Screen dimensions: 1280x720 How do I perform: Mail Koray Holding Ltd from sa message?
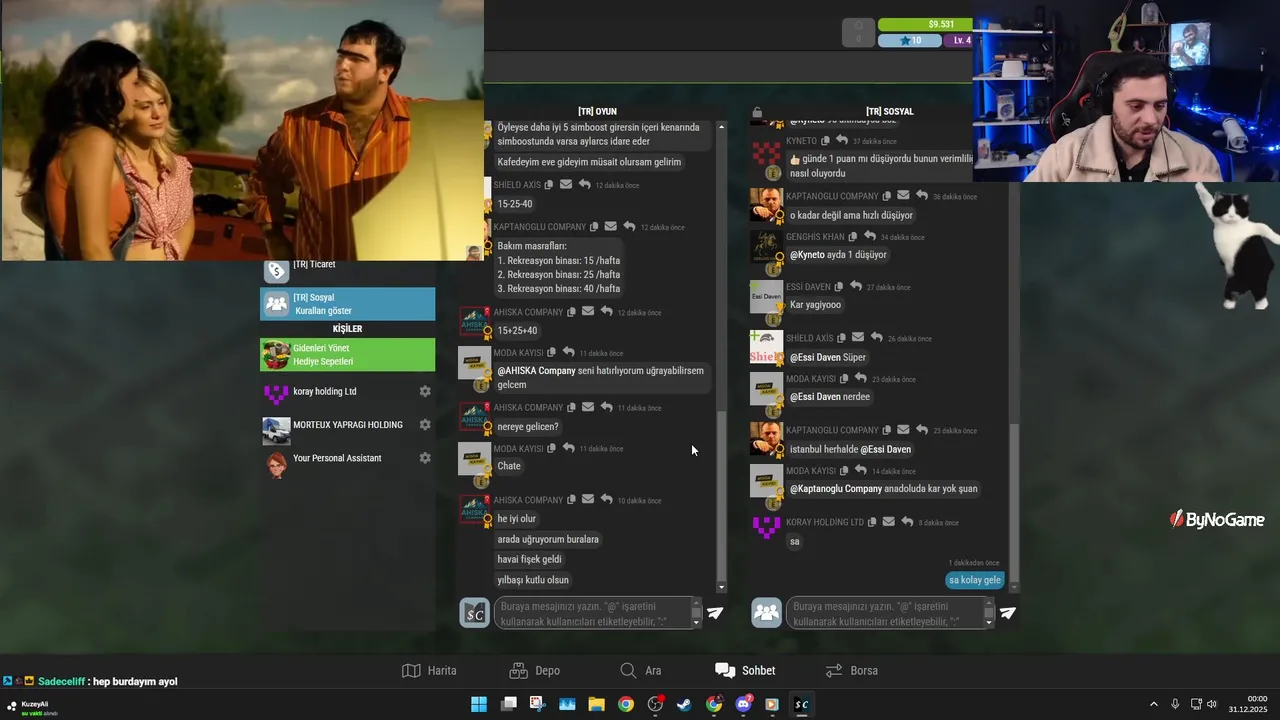pos(889,522)
